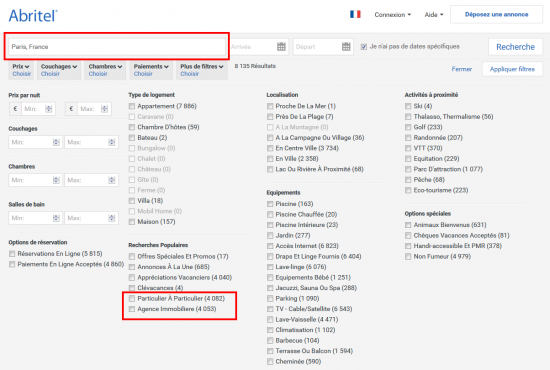Check Agence Immobilière option
The height and width of the screenshot is (370, 550).
pyautogui.click(x=132, y=309)
